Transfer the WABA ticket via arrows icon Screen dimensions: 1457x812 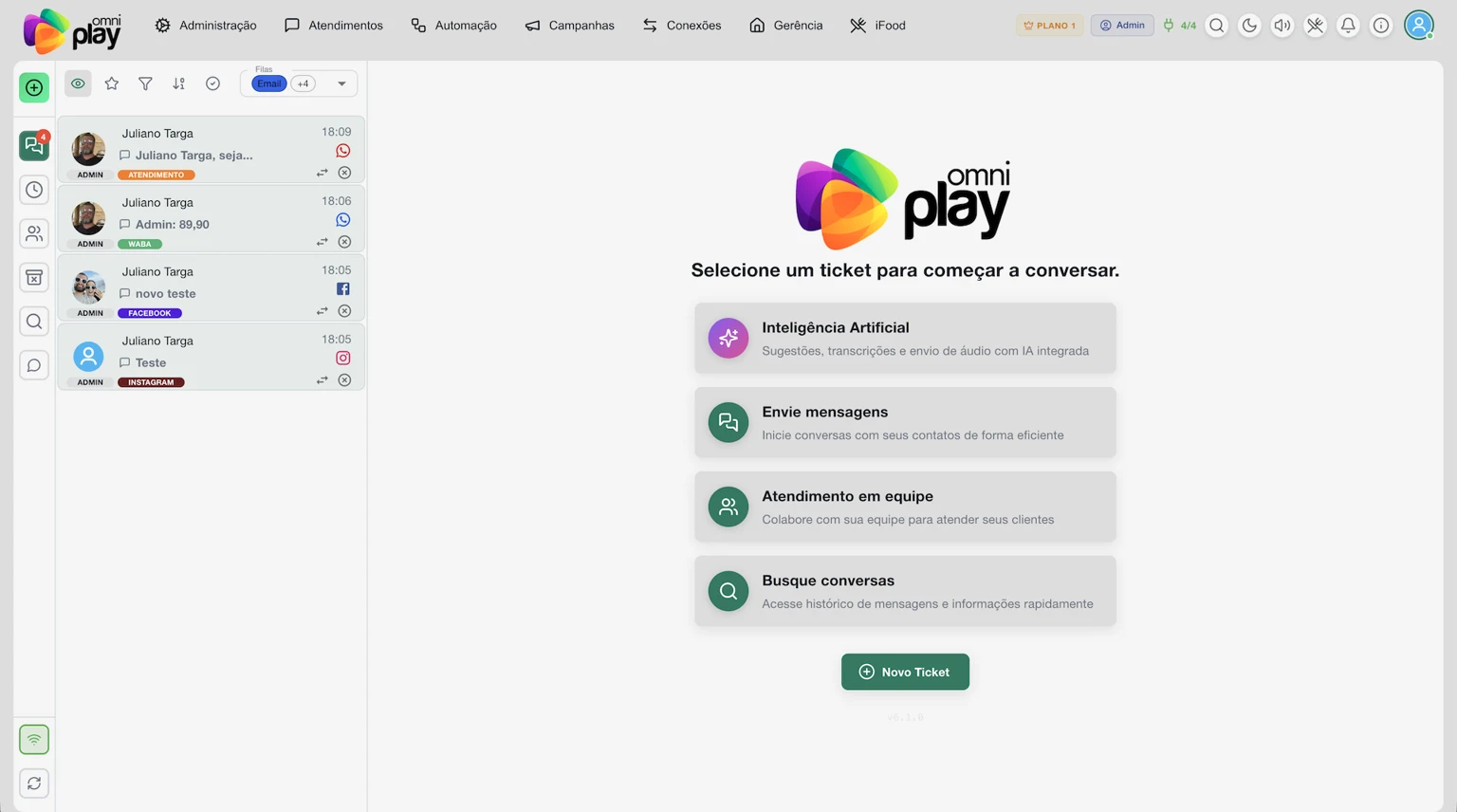(323, 242)
